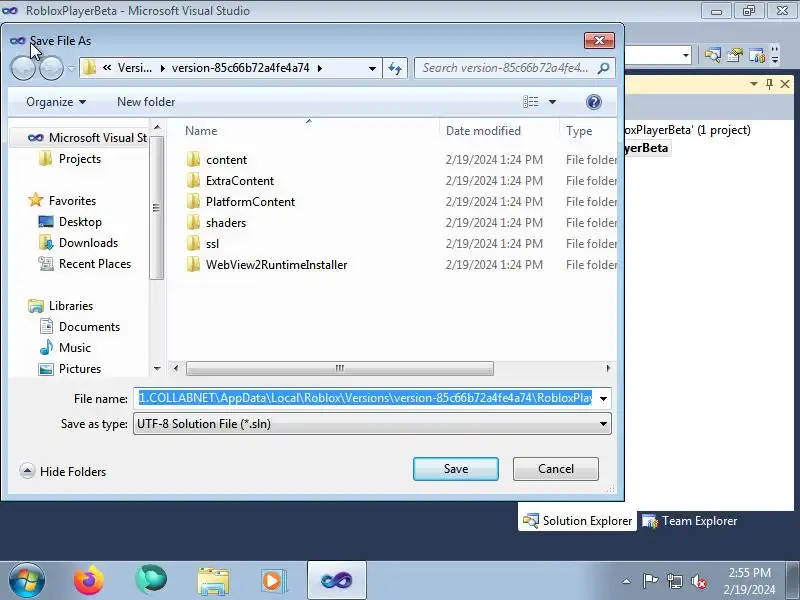Select the shaders folder
The image size is (800, 600).
[226, 223]
